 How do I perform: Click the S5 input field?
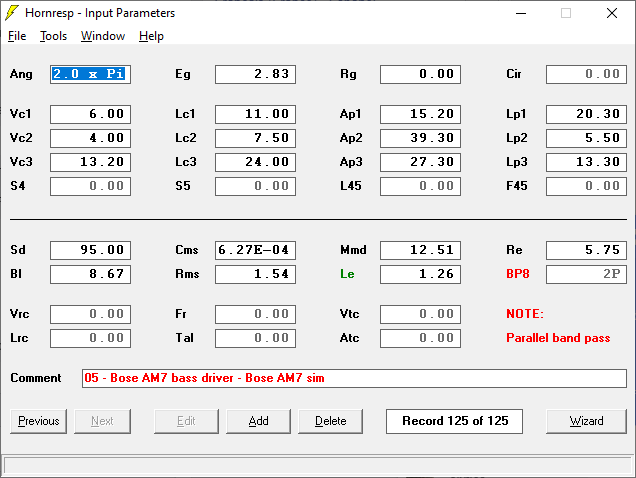pos(256,186)
